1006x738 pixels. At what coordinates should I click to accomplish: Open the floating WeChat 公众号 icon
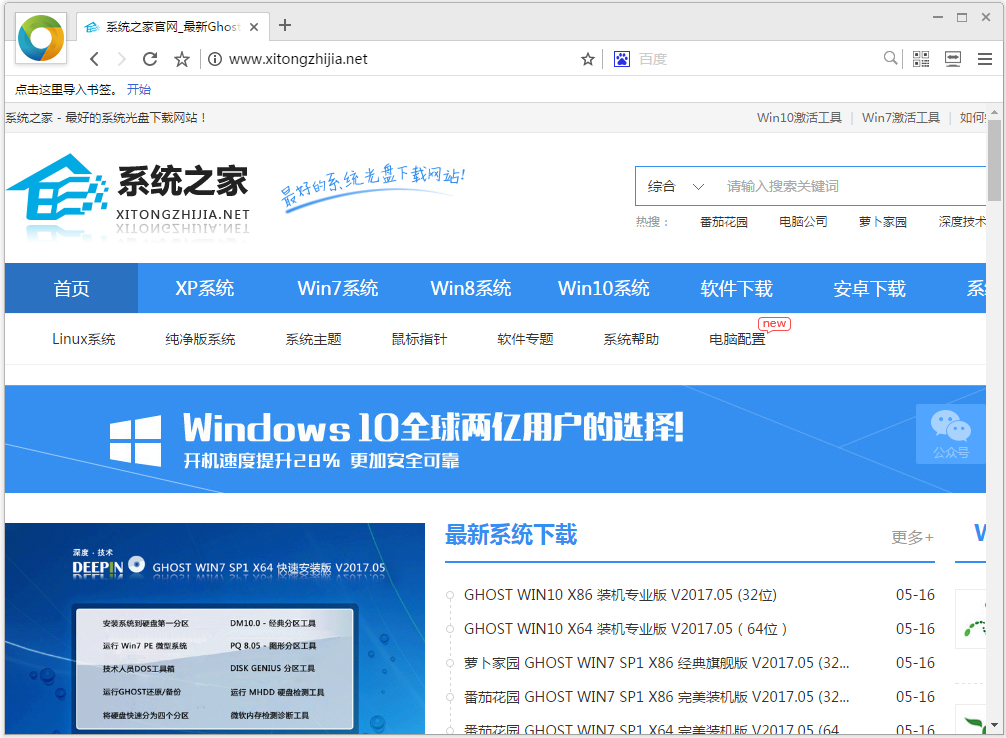(949, 434)
